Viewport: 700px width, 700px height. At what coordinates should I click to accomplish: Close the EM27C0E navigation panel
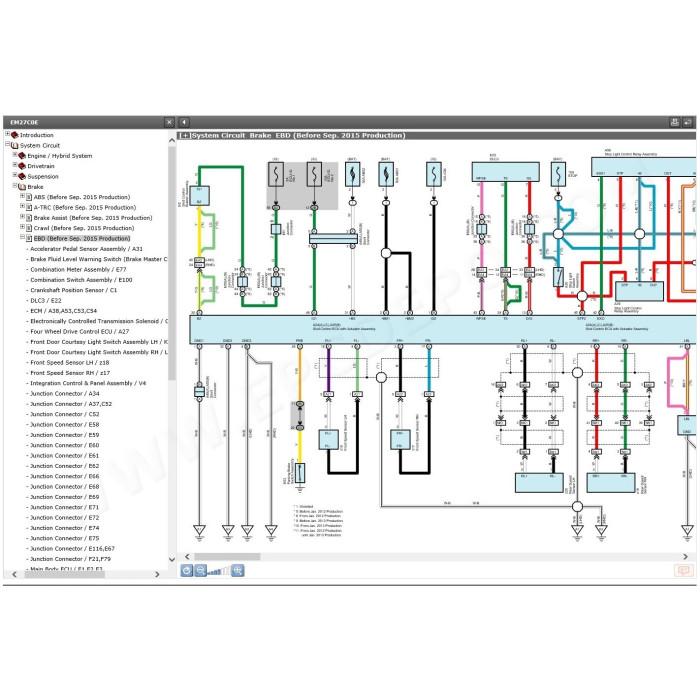pos(169,122)
